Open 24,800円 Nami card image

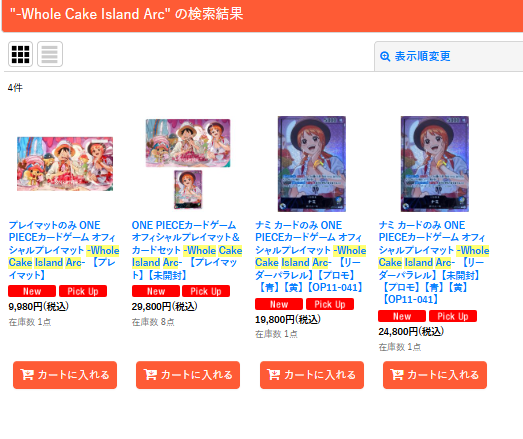(x=435, y=164)
